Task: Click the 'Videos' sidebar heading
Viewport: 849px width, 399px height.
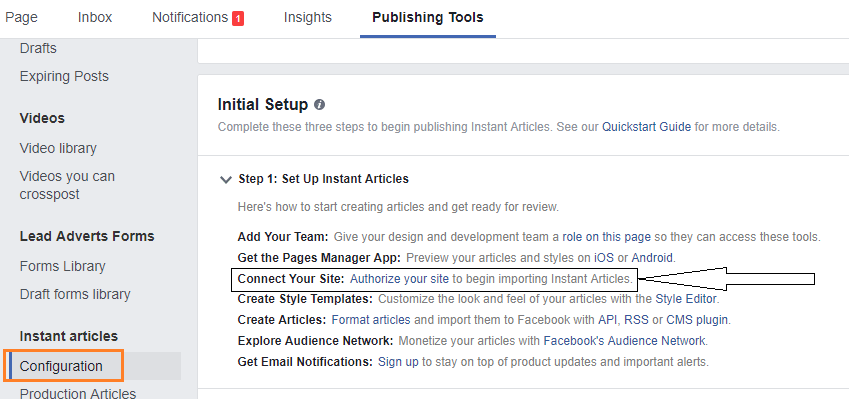Action: 42,118
